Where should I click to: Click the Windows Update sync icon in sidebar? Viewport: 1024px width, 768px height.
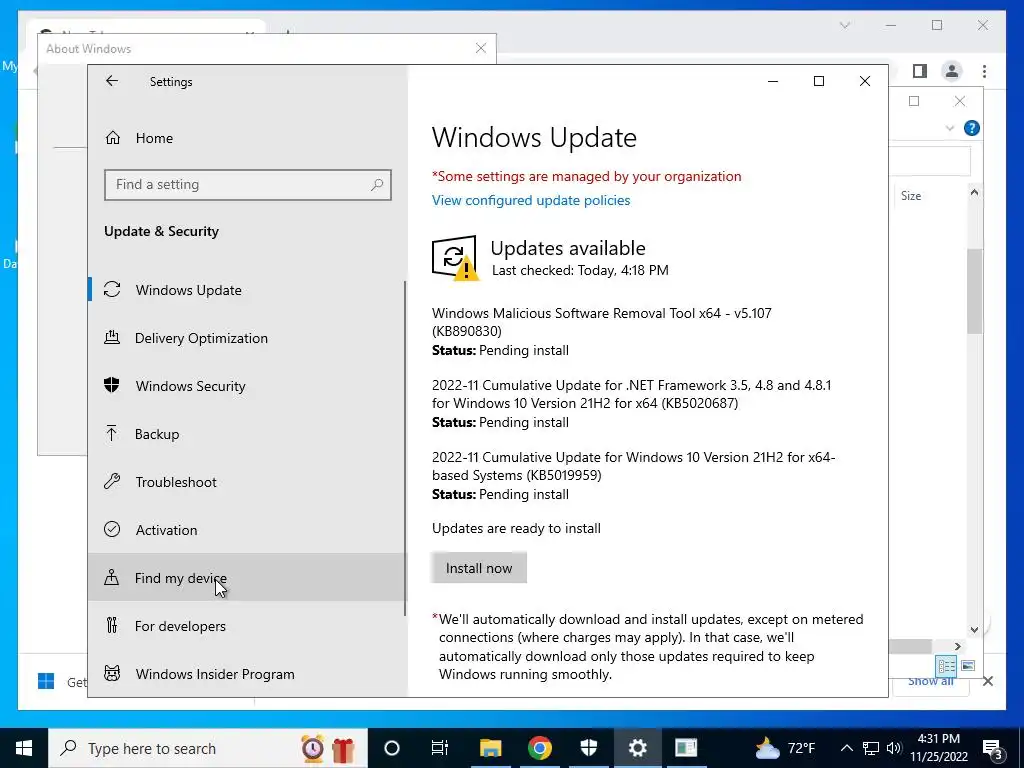click(112, 289)
